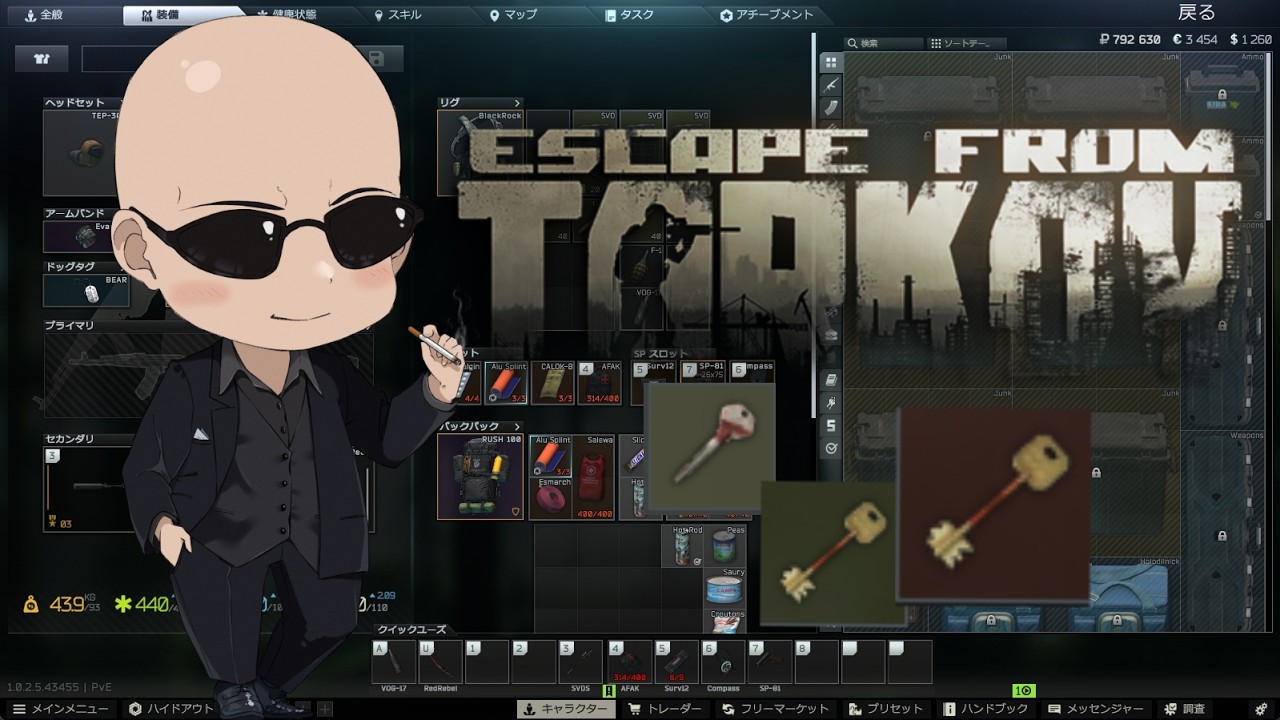Select the AFAK kit in pockets
The image size is (1280, 720).
click(599, 384)
